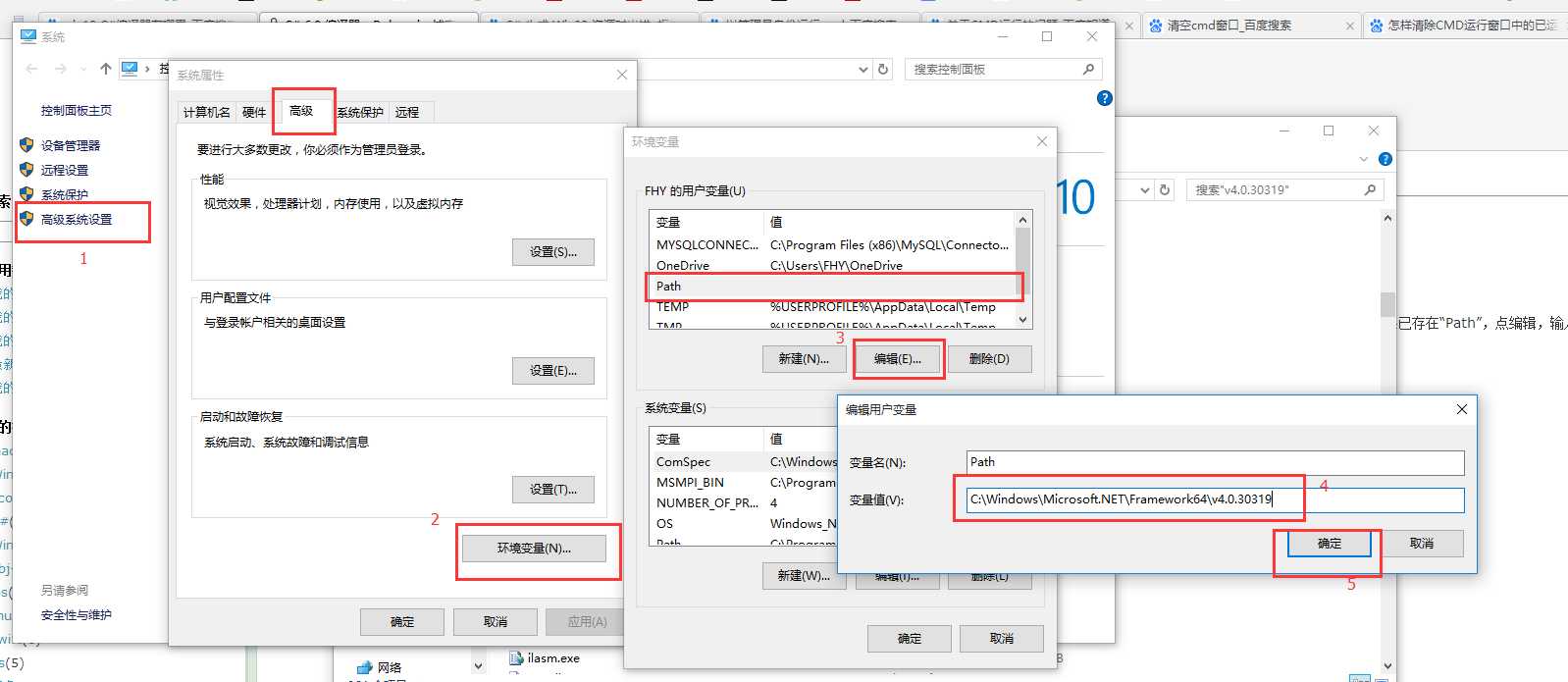Open help in the background explorer window
This screenshot has height=682, width=1568.
(1385, 159)
